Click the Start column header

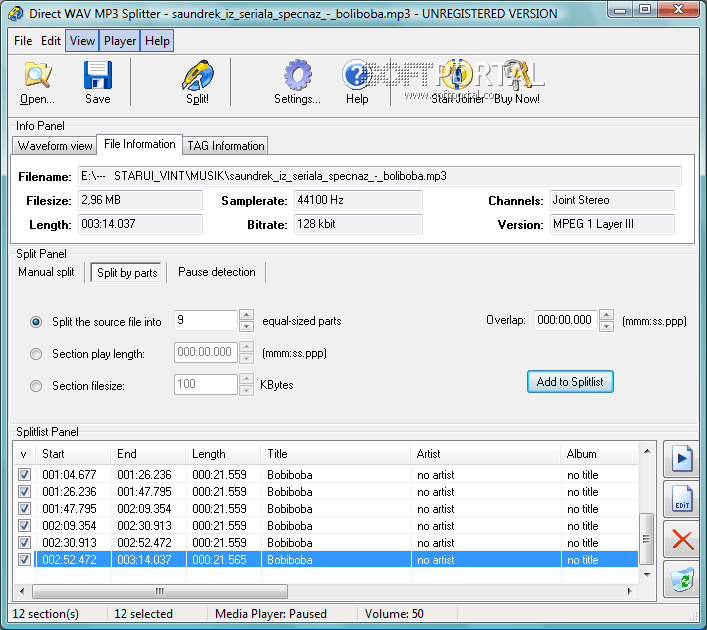[x=73, y=454]
